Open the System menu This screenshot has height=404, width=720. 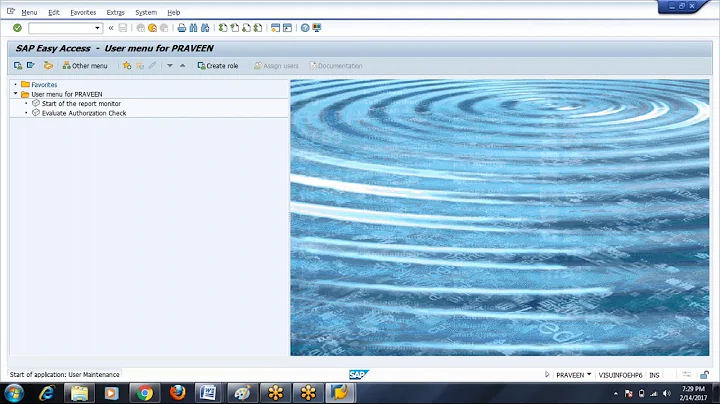146,12
